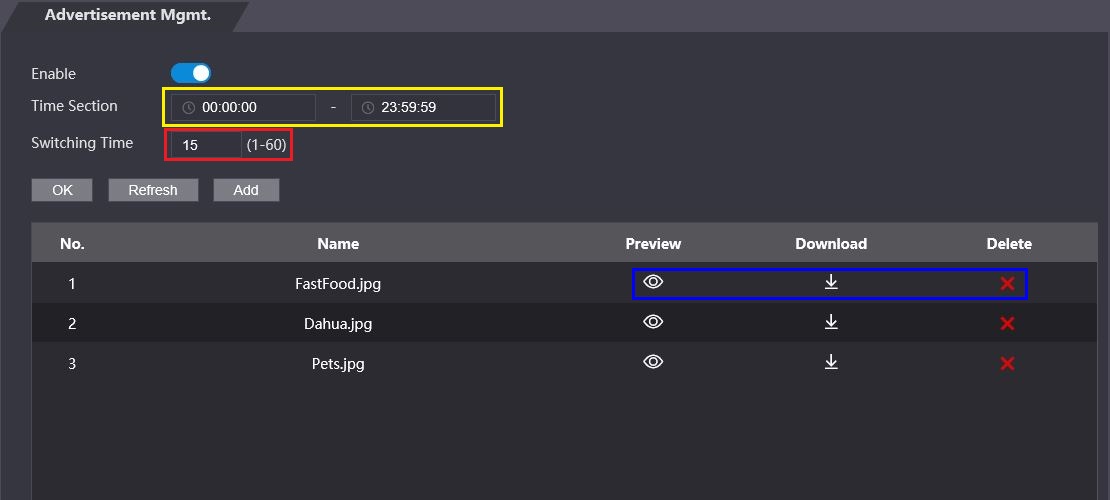
Task: Delete FastFood.jpg from the list
Action: 1007,284
